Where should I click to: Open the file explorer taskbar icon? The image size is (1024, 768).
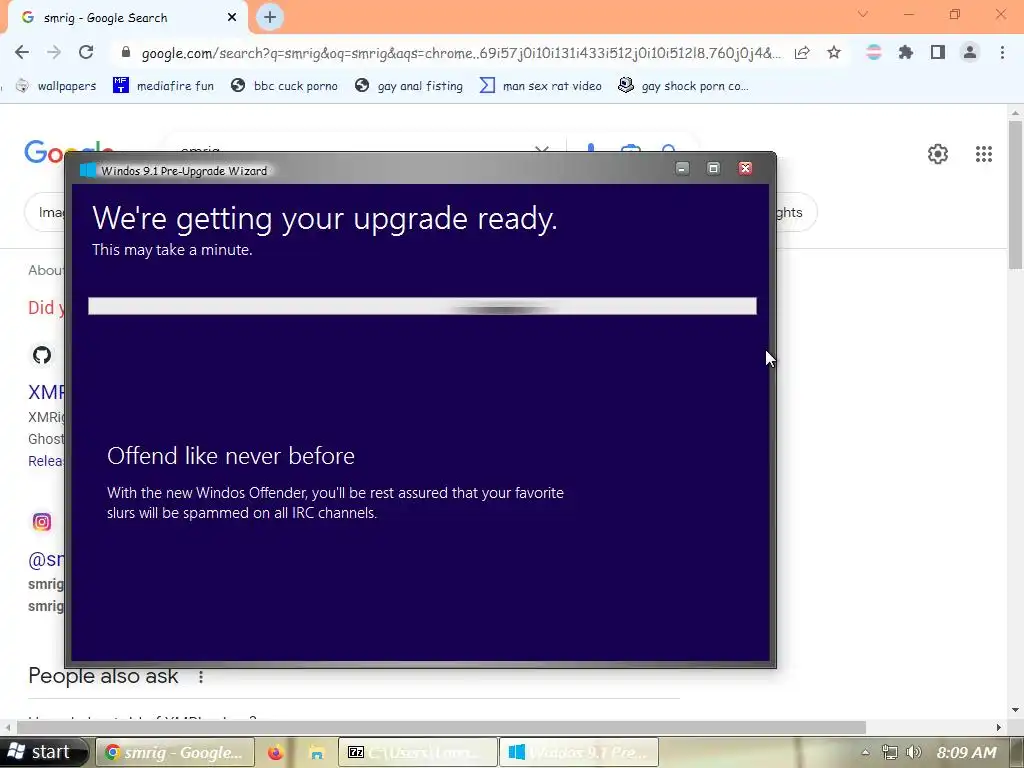pyautogui.click(x=317, y=753)
